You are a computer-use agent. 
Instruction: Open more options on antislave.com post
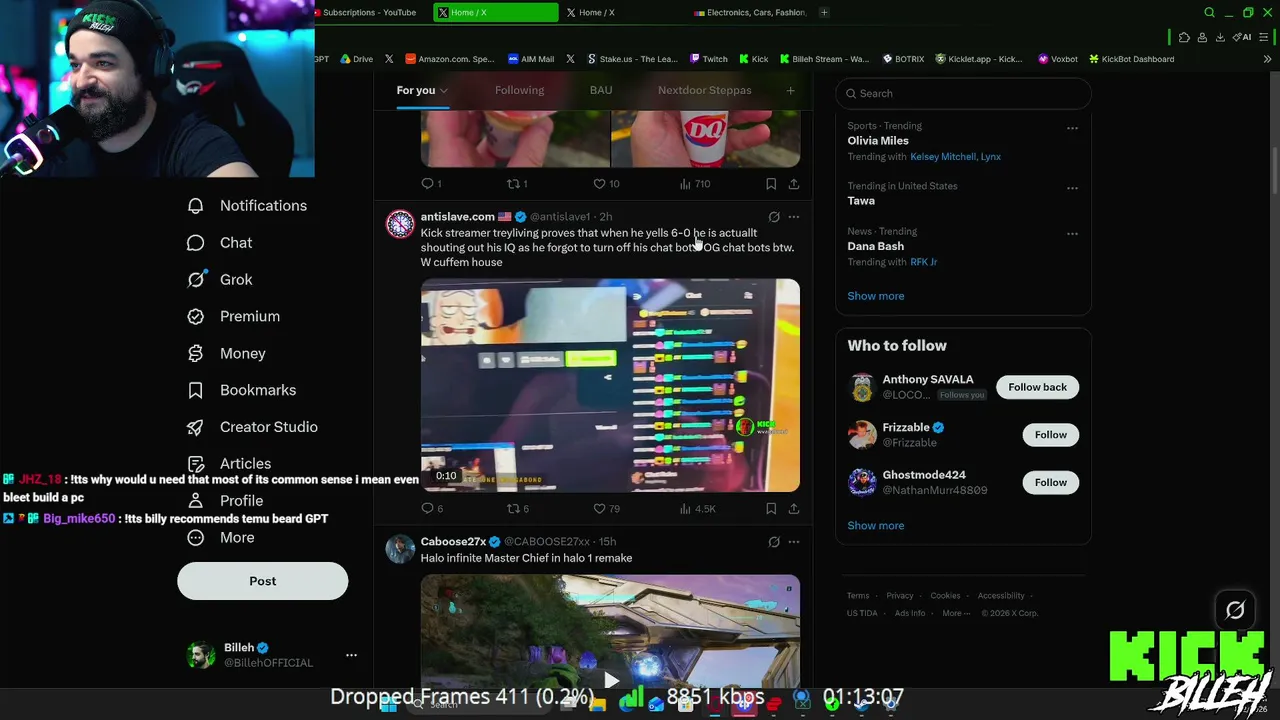794,217
